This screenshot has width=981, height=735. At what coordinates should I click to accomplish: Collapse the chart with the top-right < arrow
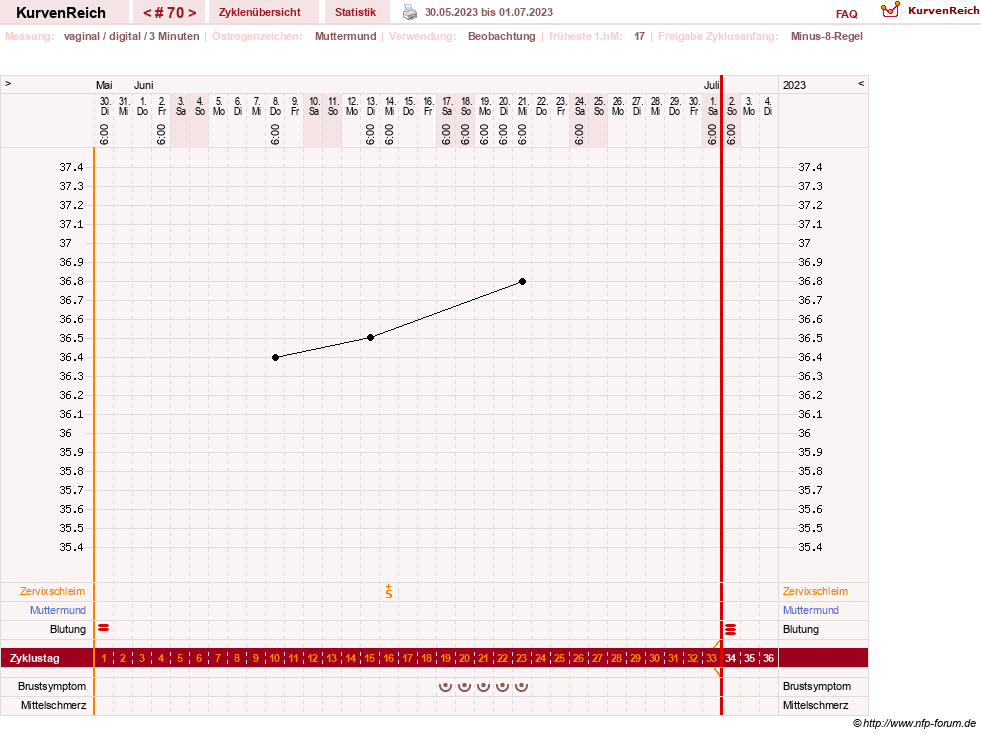[x=861, y=83]
